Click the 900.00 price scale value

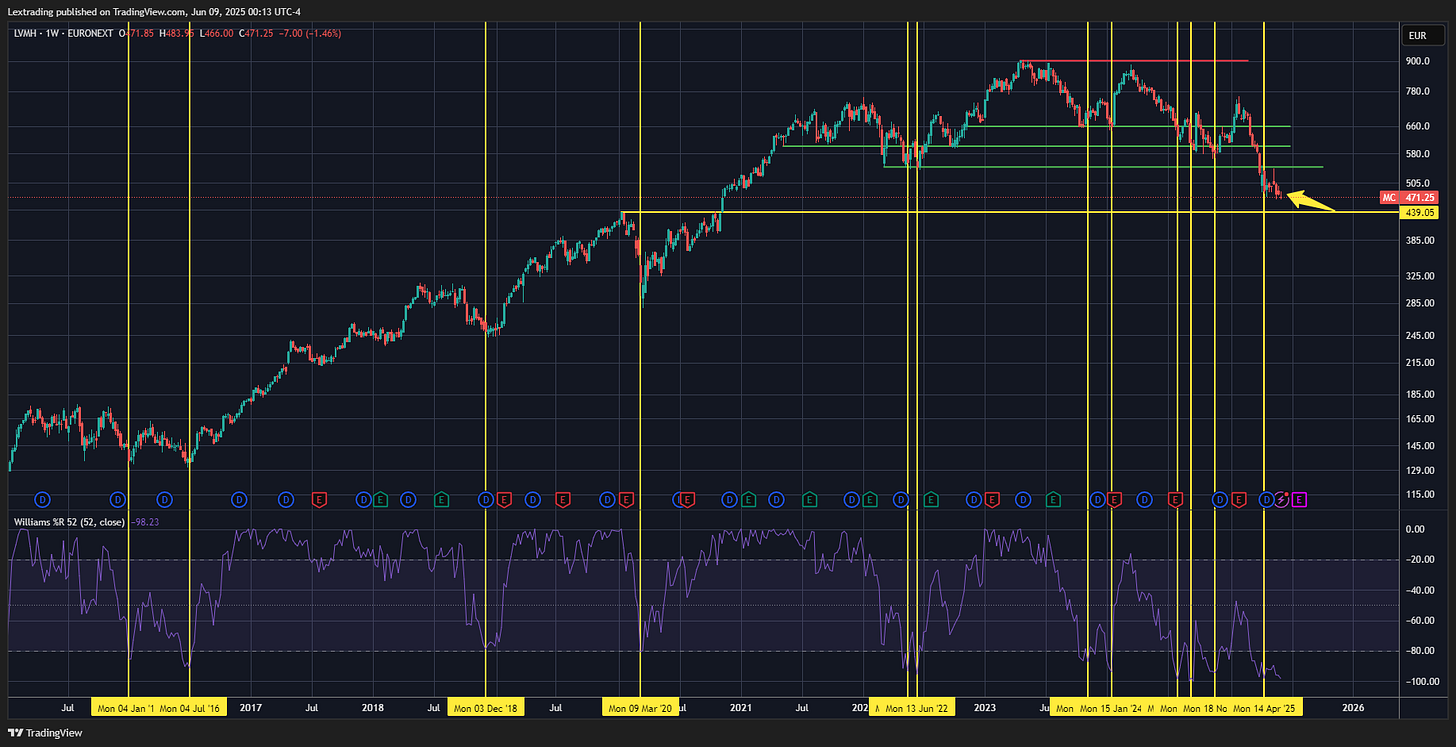click(x=1417, y=61)
